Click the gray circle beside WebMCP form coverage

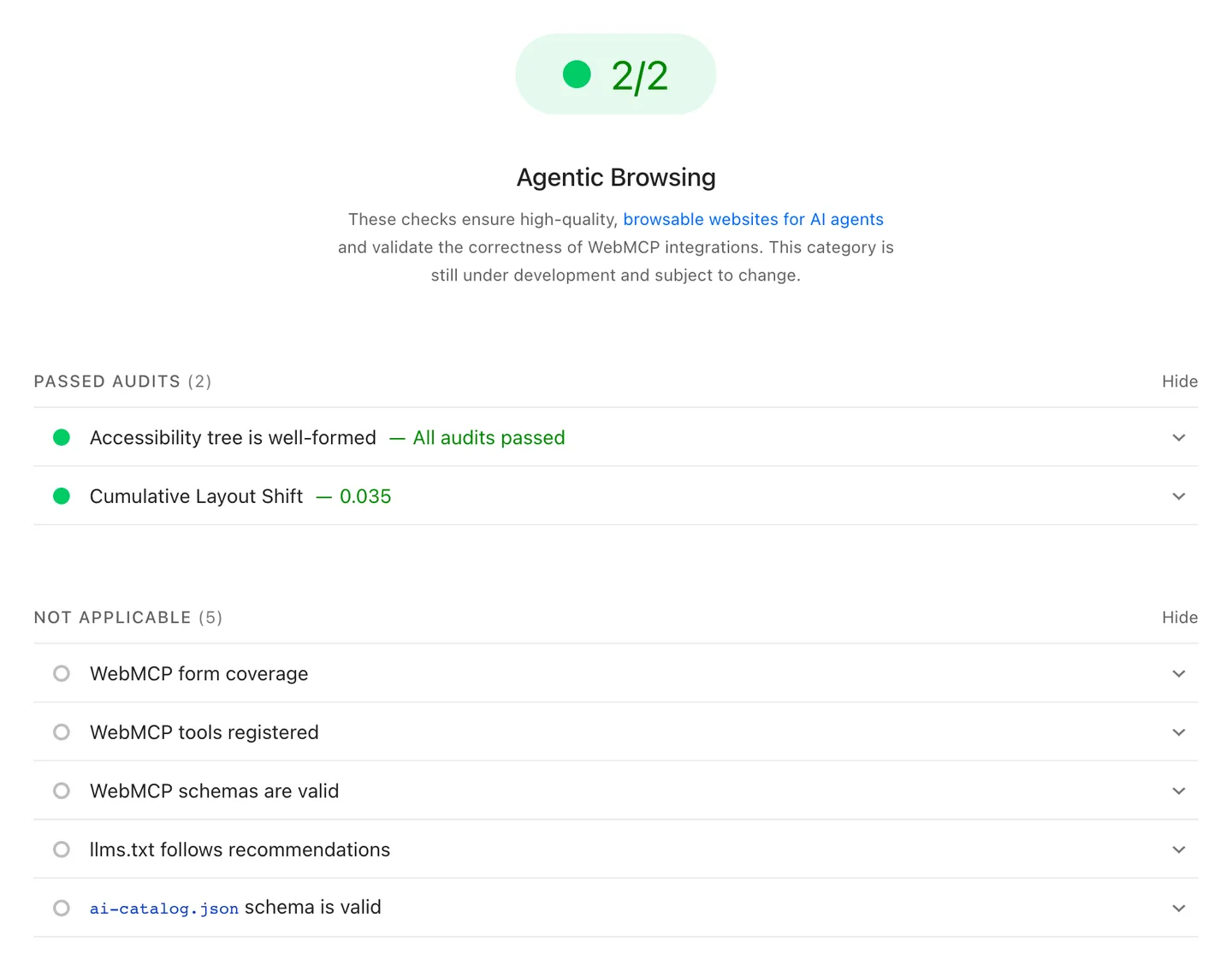[62, 673]
